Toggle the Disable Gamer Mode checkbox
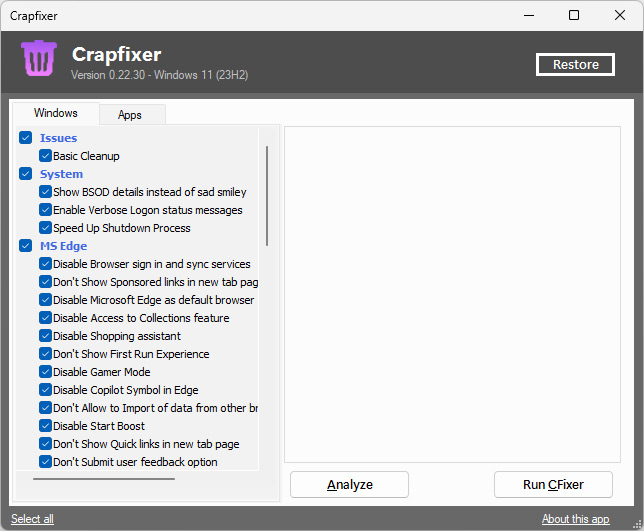The image size is (644, 531). point(45,372)
